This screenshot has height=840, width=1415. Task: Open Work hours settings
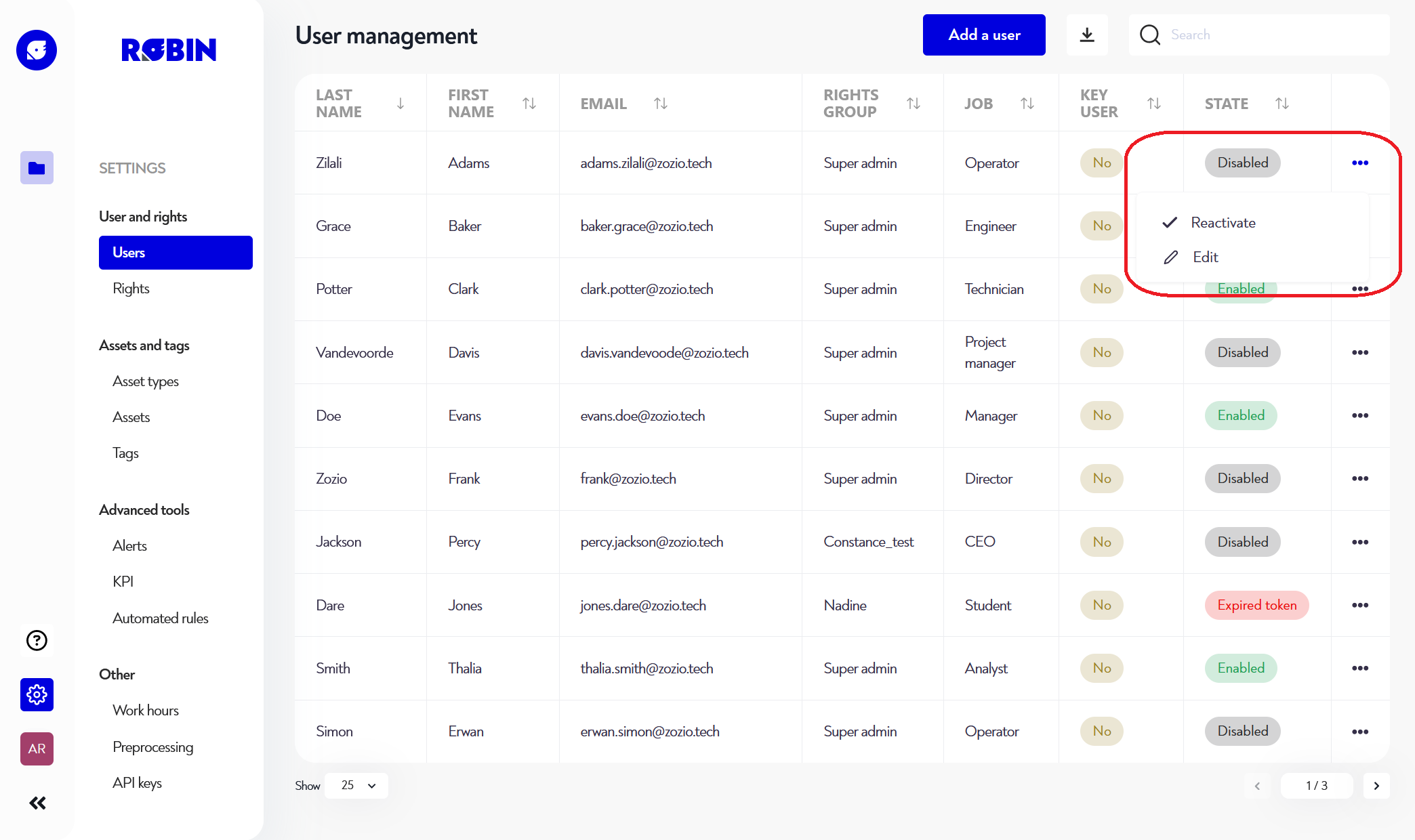pos(146,711)
